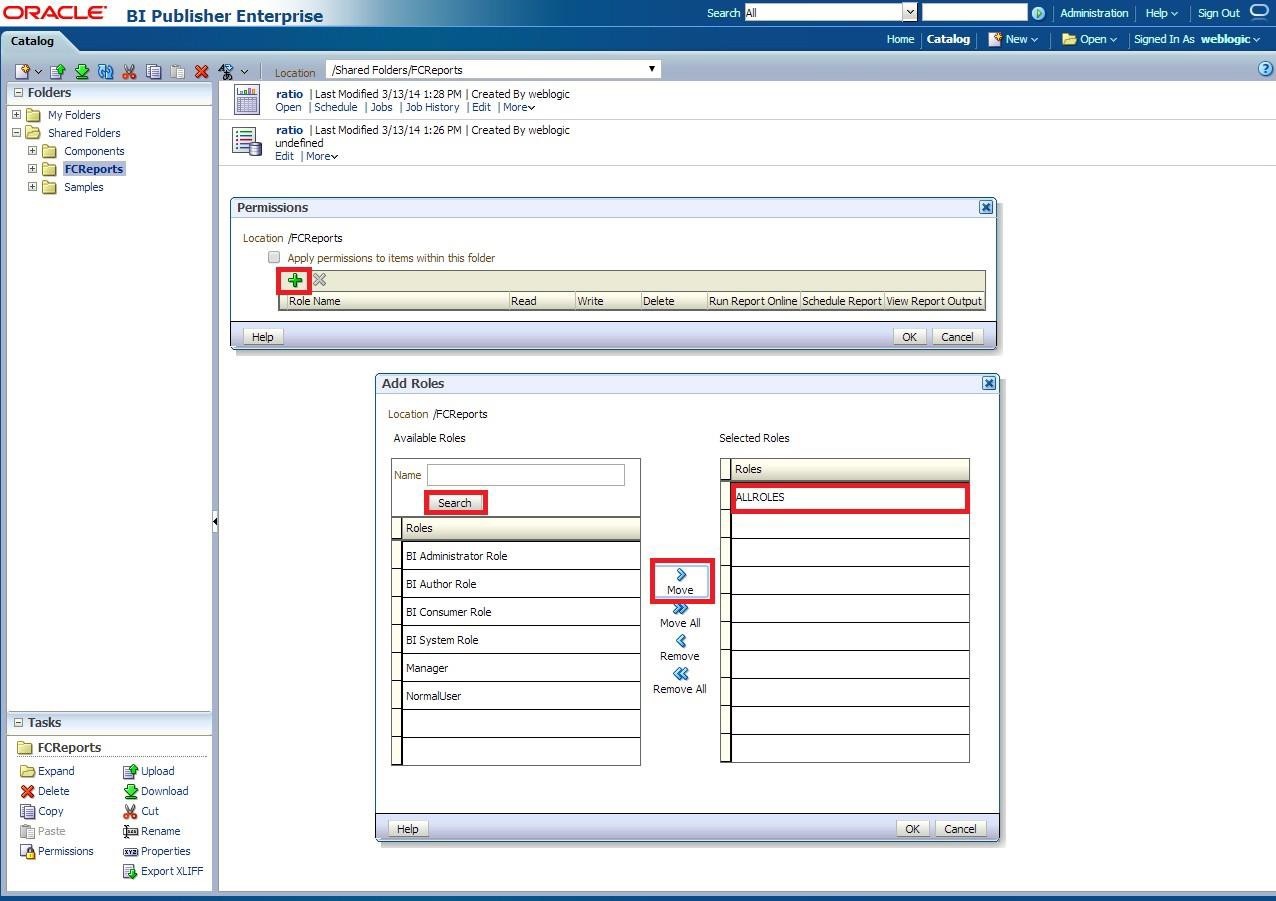
Task: Click the Name input field in Add Roles
Action: tap(526, 475)
